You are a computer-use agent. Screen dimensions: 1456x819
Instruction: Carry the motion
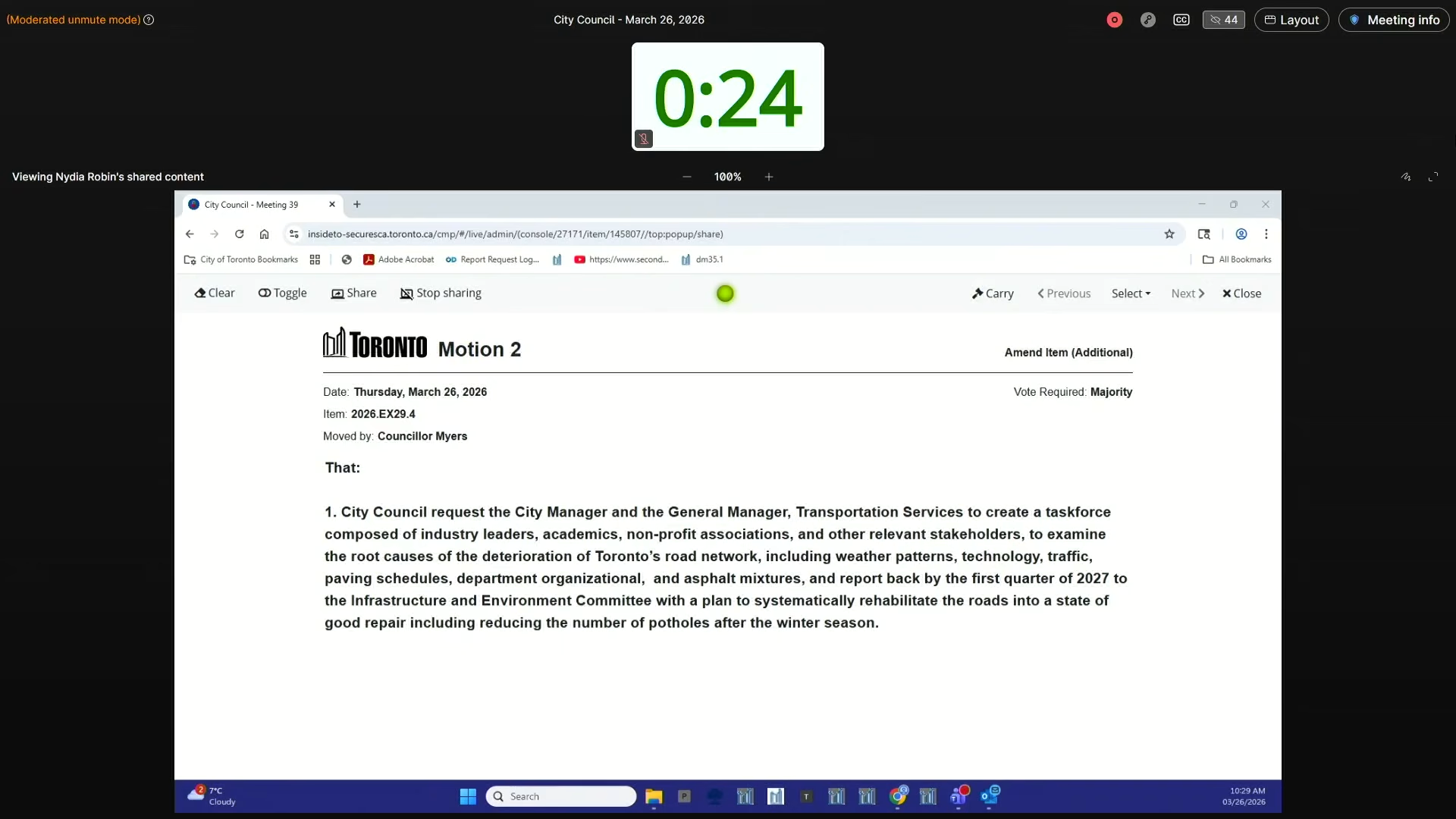coord(993,293)
